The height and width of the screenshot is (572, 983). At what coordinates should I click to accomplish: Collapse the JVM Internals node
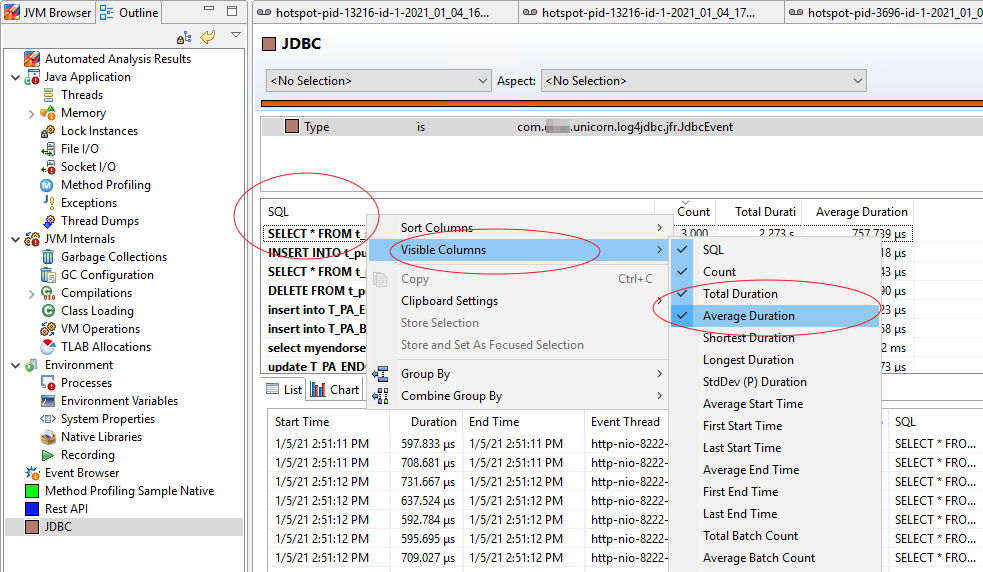coord(15,239)
